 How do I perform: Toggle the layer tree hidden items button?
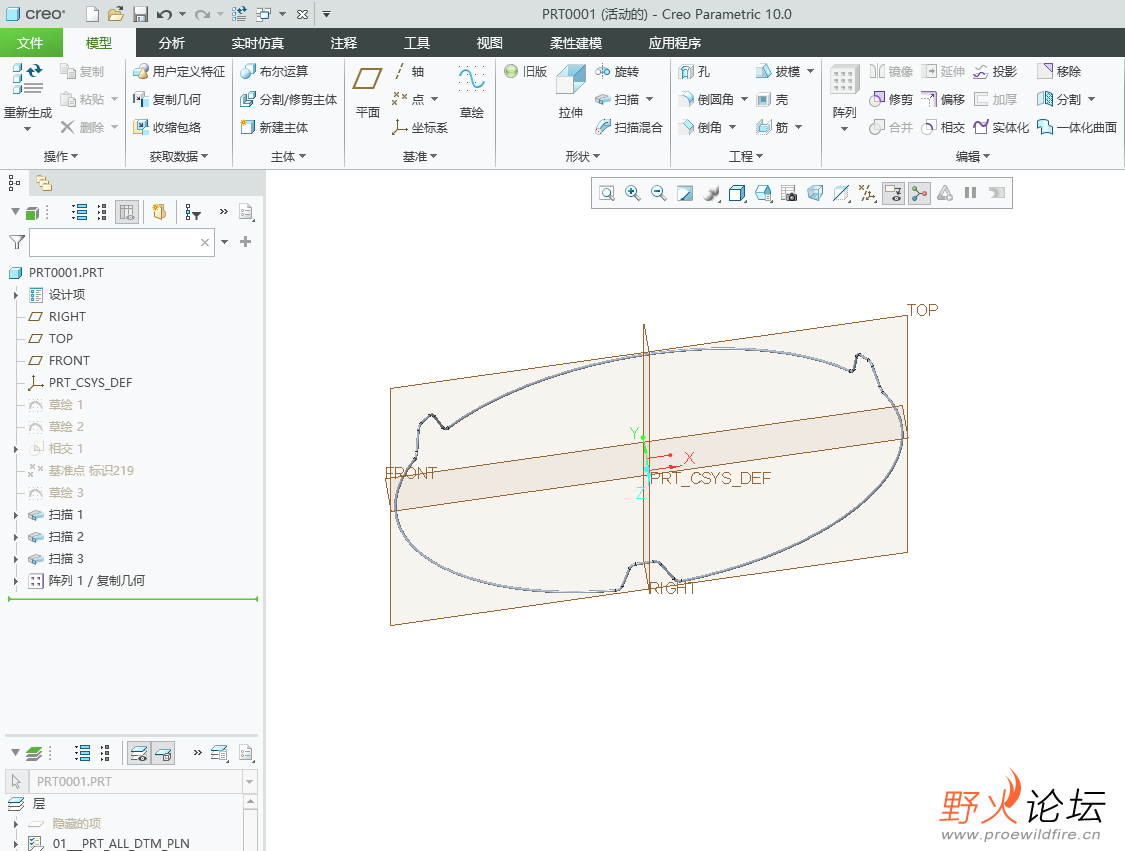pos(139,753)
